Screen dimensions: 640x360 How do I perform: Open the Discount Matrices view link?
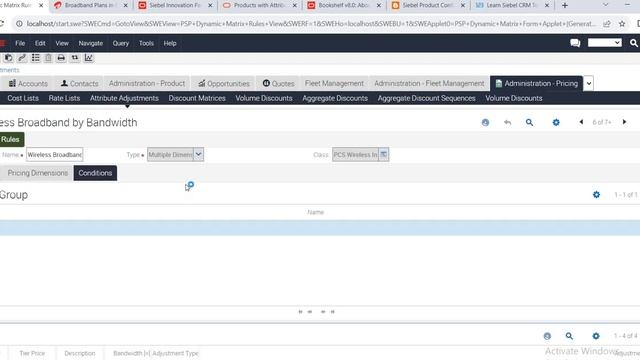[197, 98]
